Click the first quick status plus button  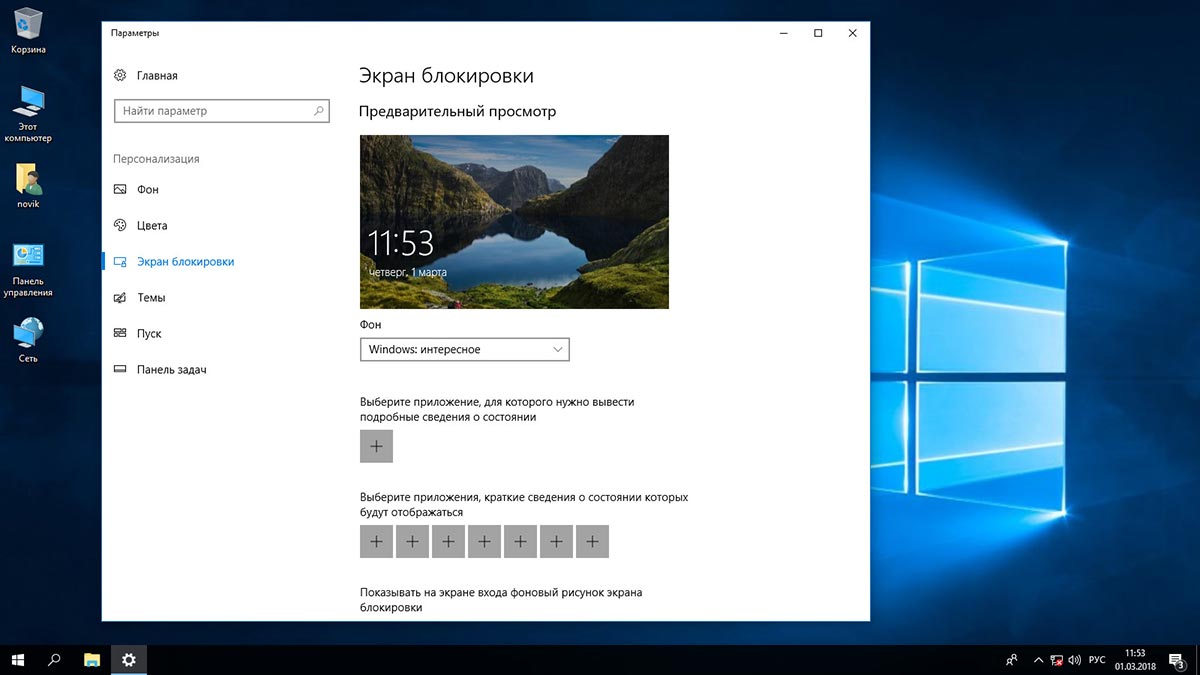pos(376,541)
